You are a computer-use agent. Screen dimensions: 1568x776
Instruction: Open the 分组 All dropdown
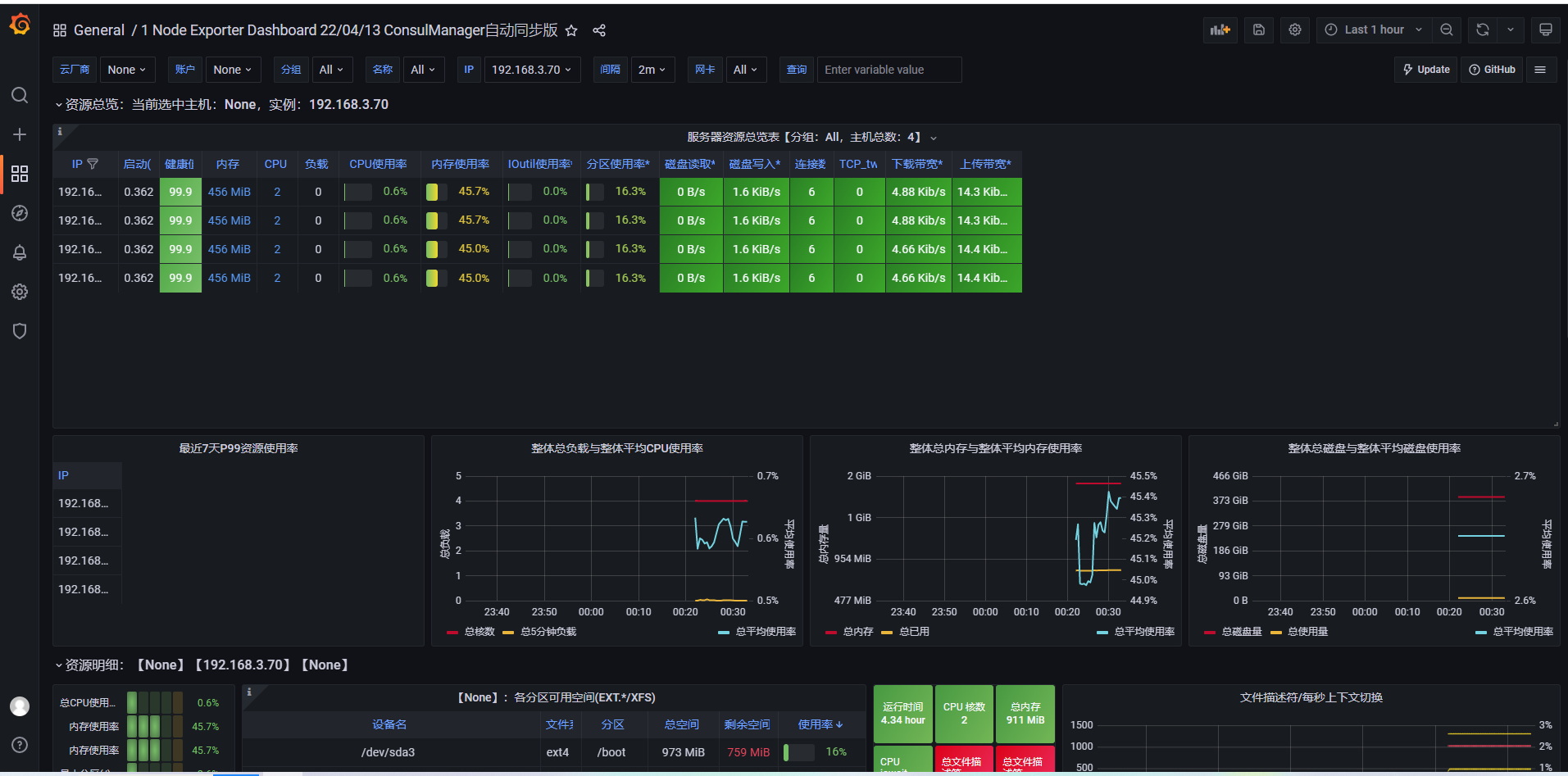tap(332, 70)
